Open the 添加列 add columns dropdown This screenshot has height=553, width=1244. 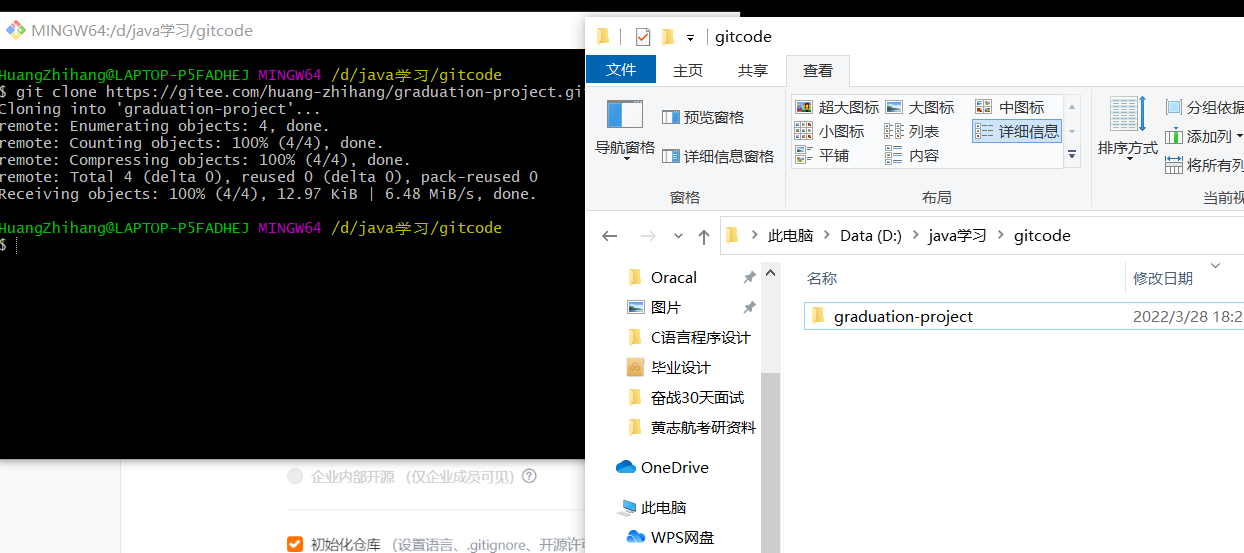tap(1205, 136)
